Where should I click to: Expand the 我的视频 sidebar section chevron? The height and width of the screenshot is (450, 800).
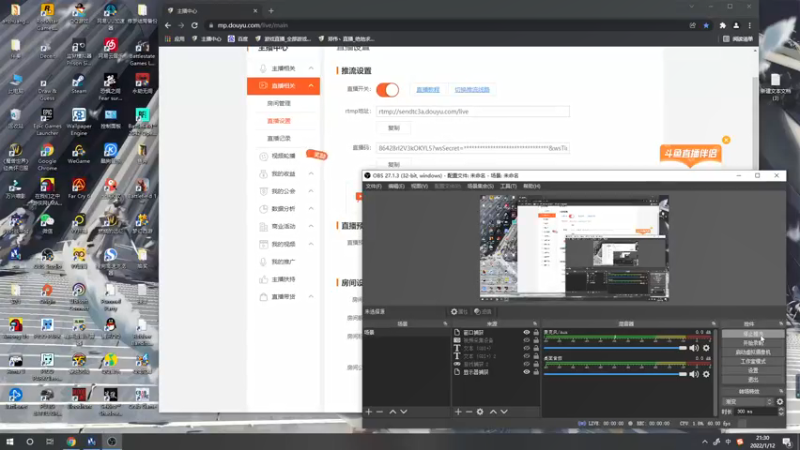click(x=311, y=244)
